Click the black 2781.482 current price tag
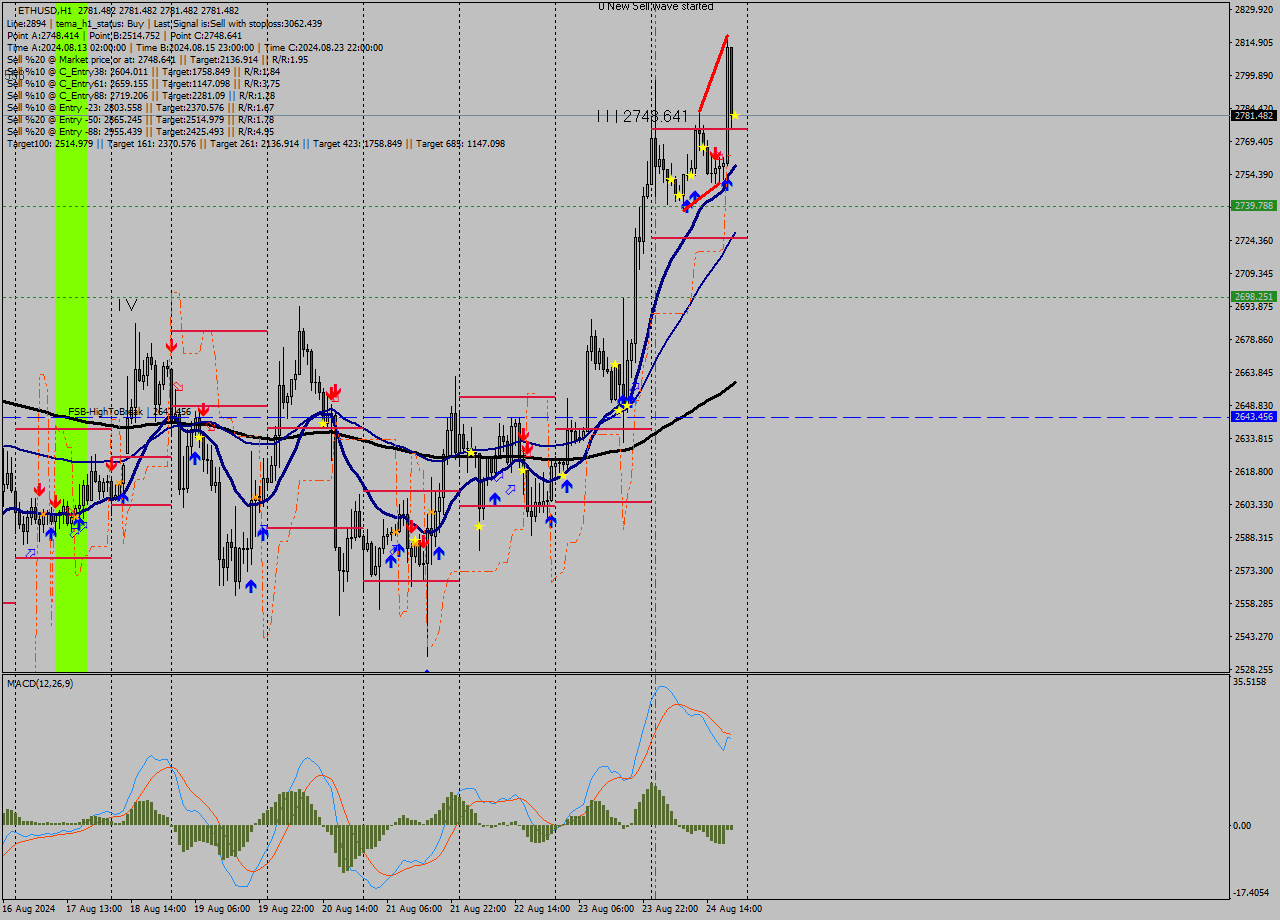 [x=1252, y=115]
